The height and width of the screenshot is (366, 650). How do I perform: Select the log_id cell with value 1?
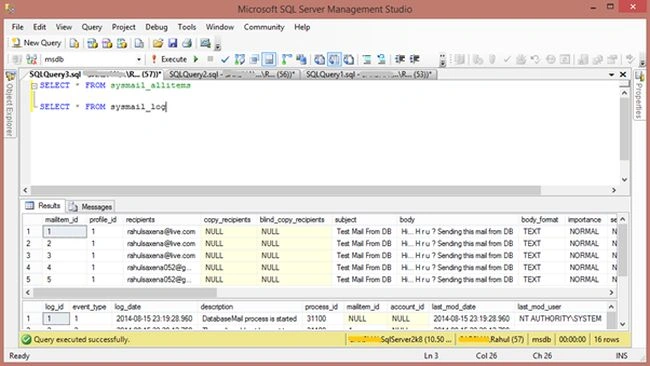(56, 319)
